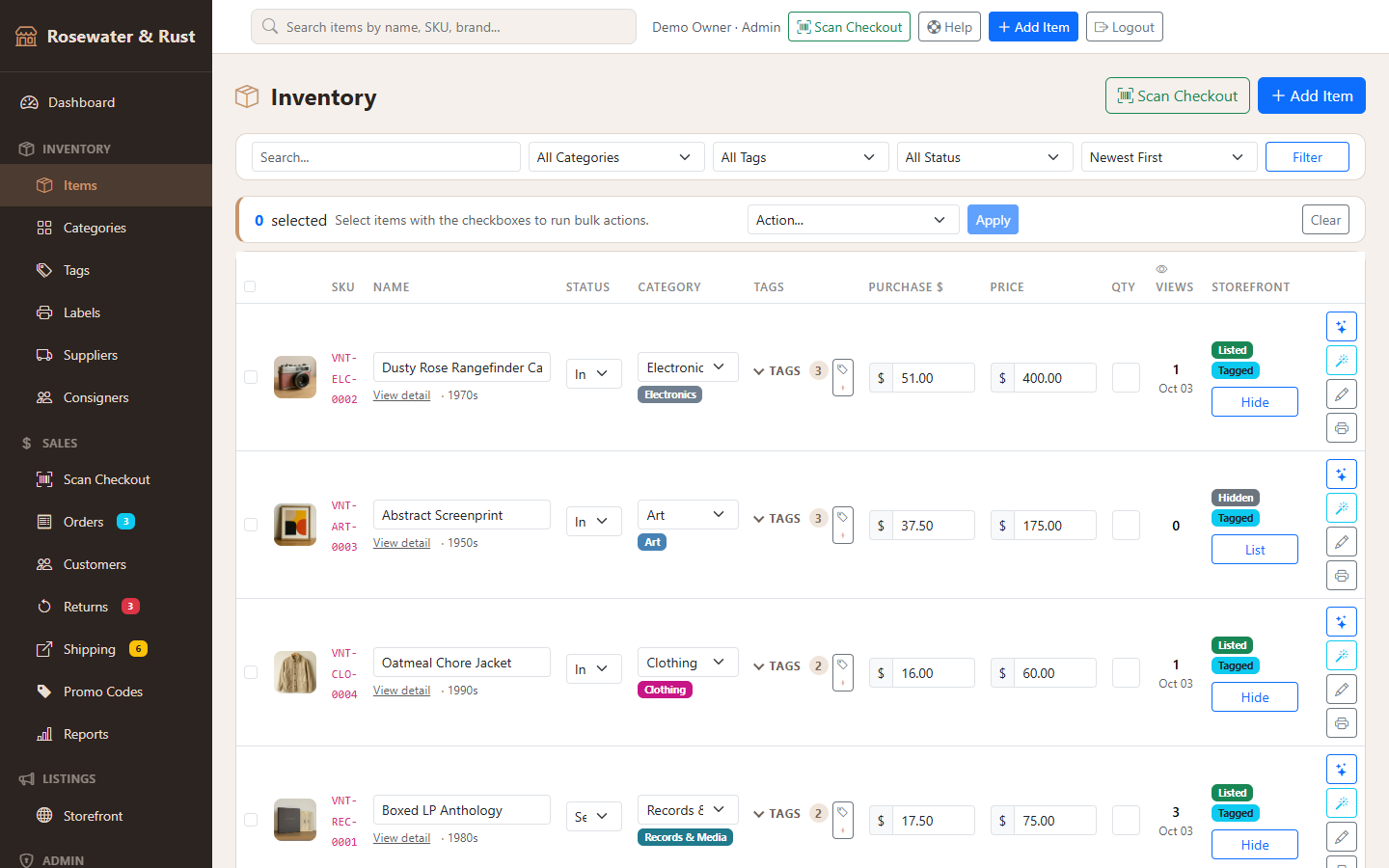Check the Abstract Screenprint row checkbox
Viewport: 1389px width, 868px height.
(x=251, y=525)
